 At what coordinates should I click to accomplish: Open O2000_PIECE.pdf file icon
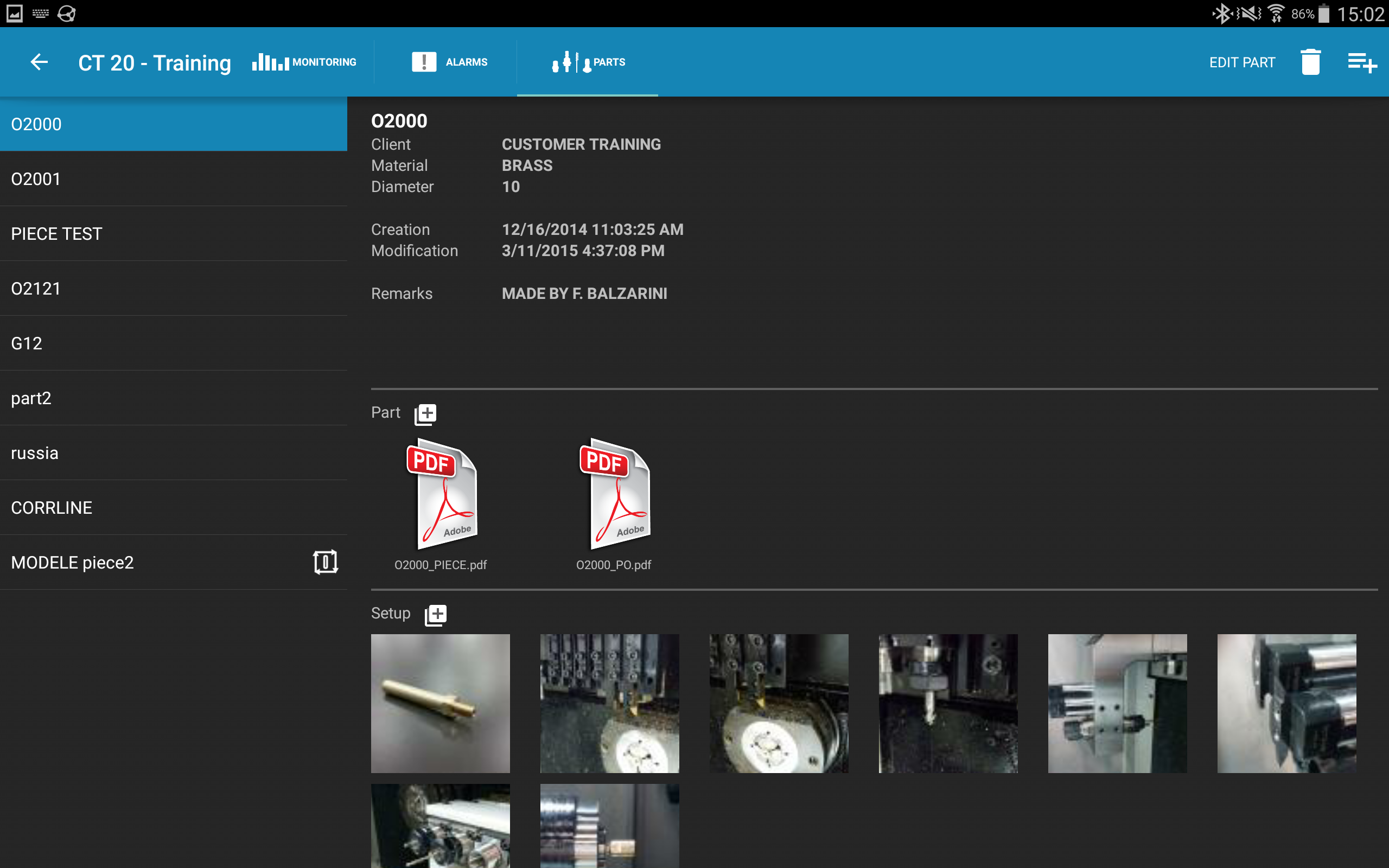(x=441, y=495)
